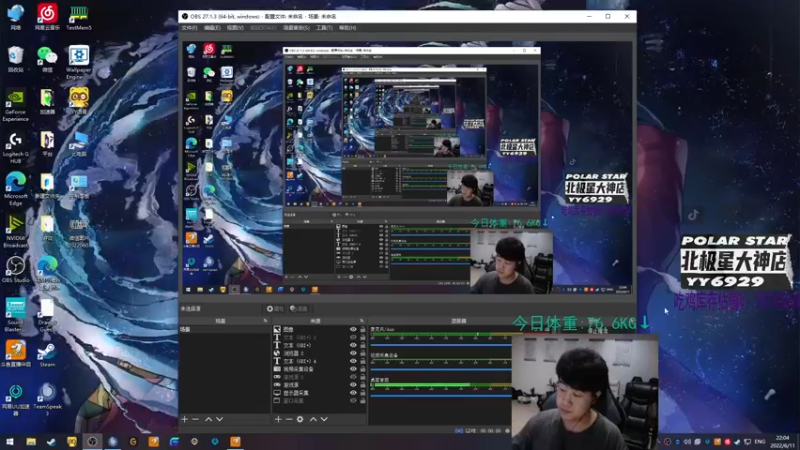
Task: Adjust the 桌面音频 volume slider
Action: tap(441, 395)
